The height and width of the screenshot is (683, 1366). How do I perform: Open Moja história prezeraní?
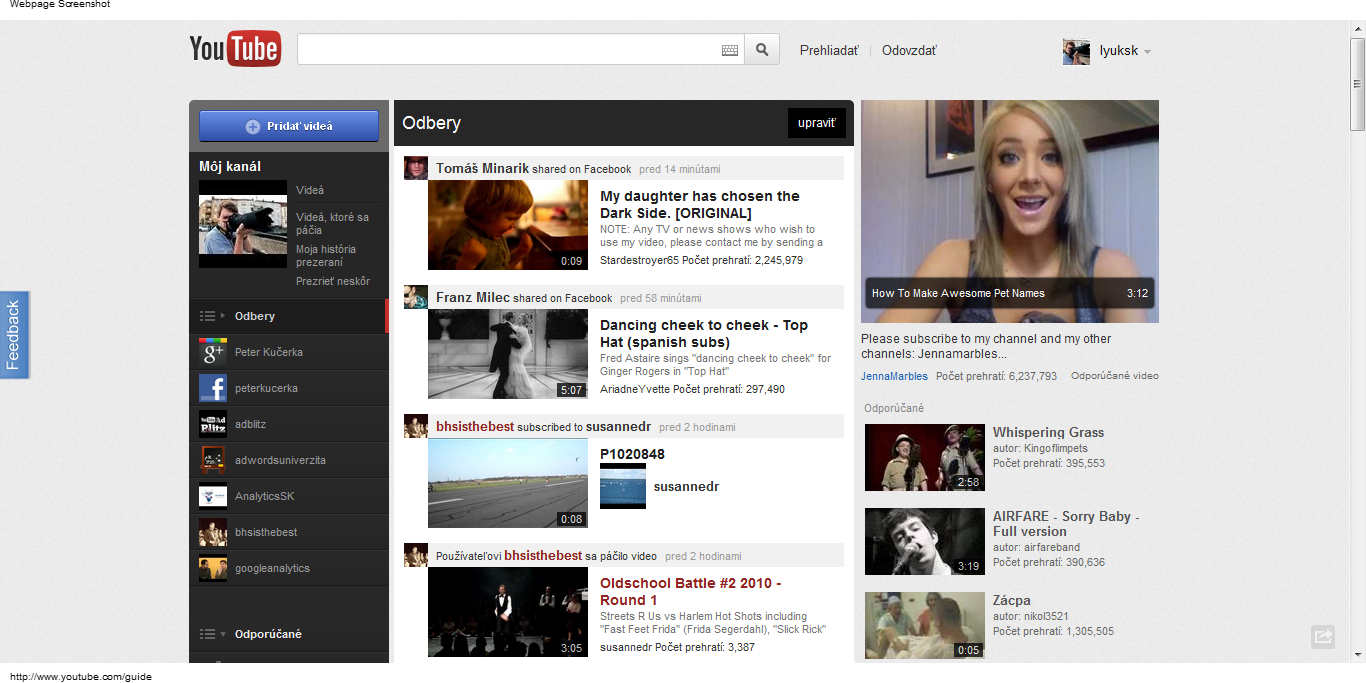click(x=326, y=255)
